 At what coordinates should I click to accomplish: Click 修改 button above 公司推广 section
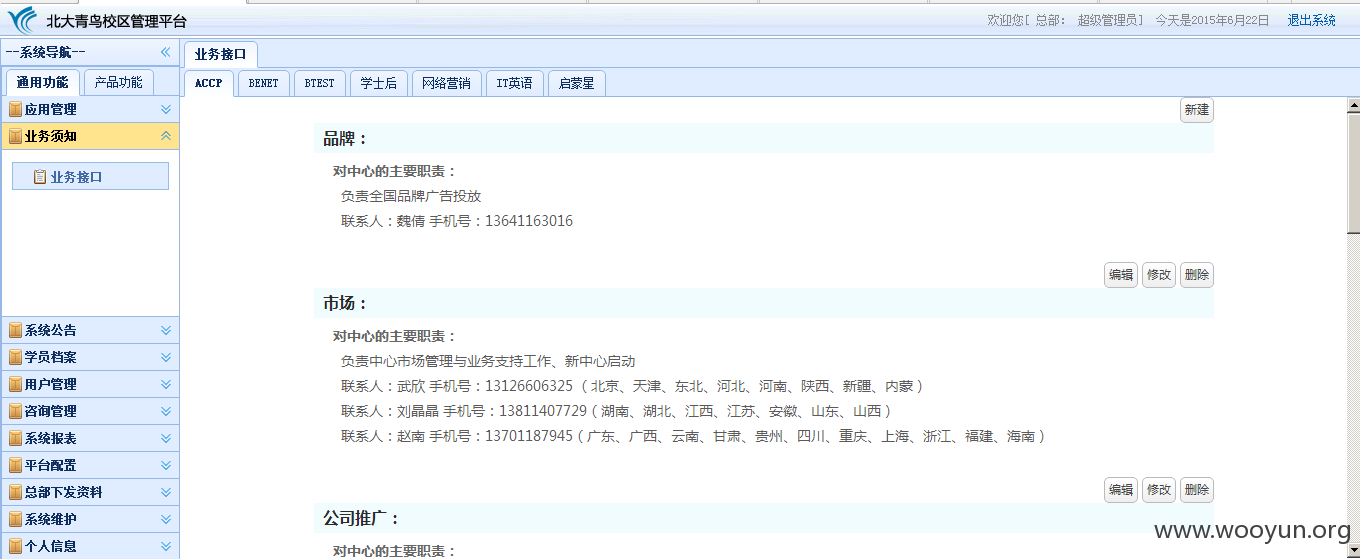[x=1159, y=490]
